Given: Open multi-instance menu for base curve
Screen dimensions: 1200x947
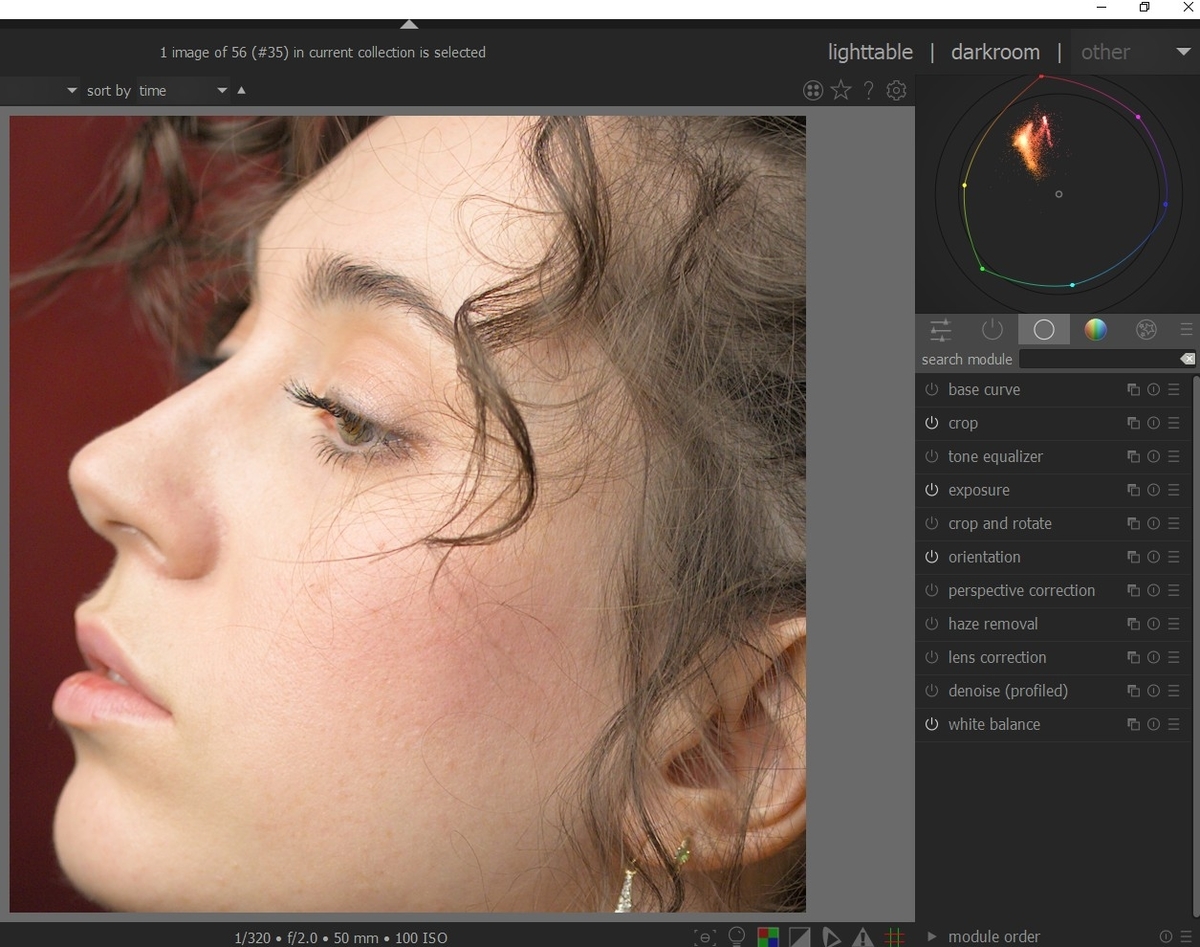Looking at the screenshot, I should click(1133, 390).
